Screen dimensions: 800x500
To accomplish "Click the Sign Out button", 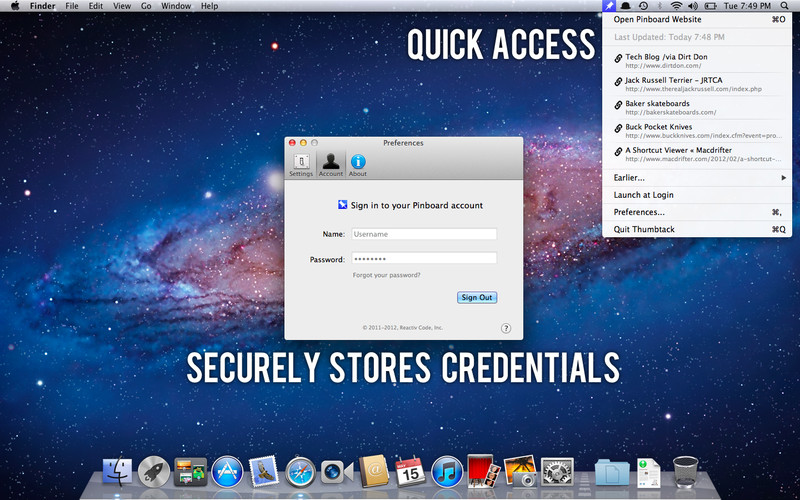I will pos(477,297).
